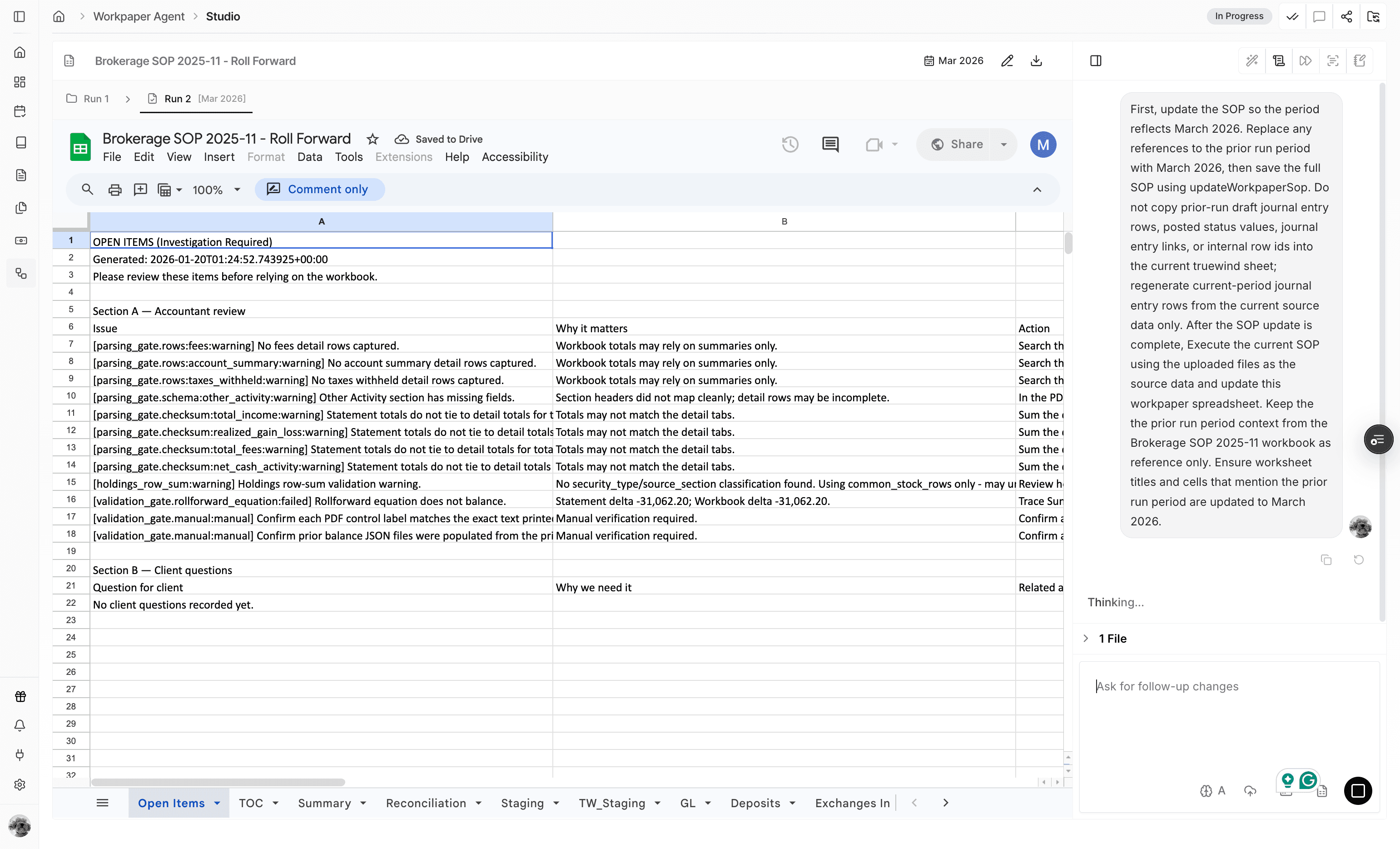Toggle the left sidebar panel icon

click(20, 16)
